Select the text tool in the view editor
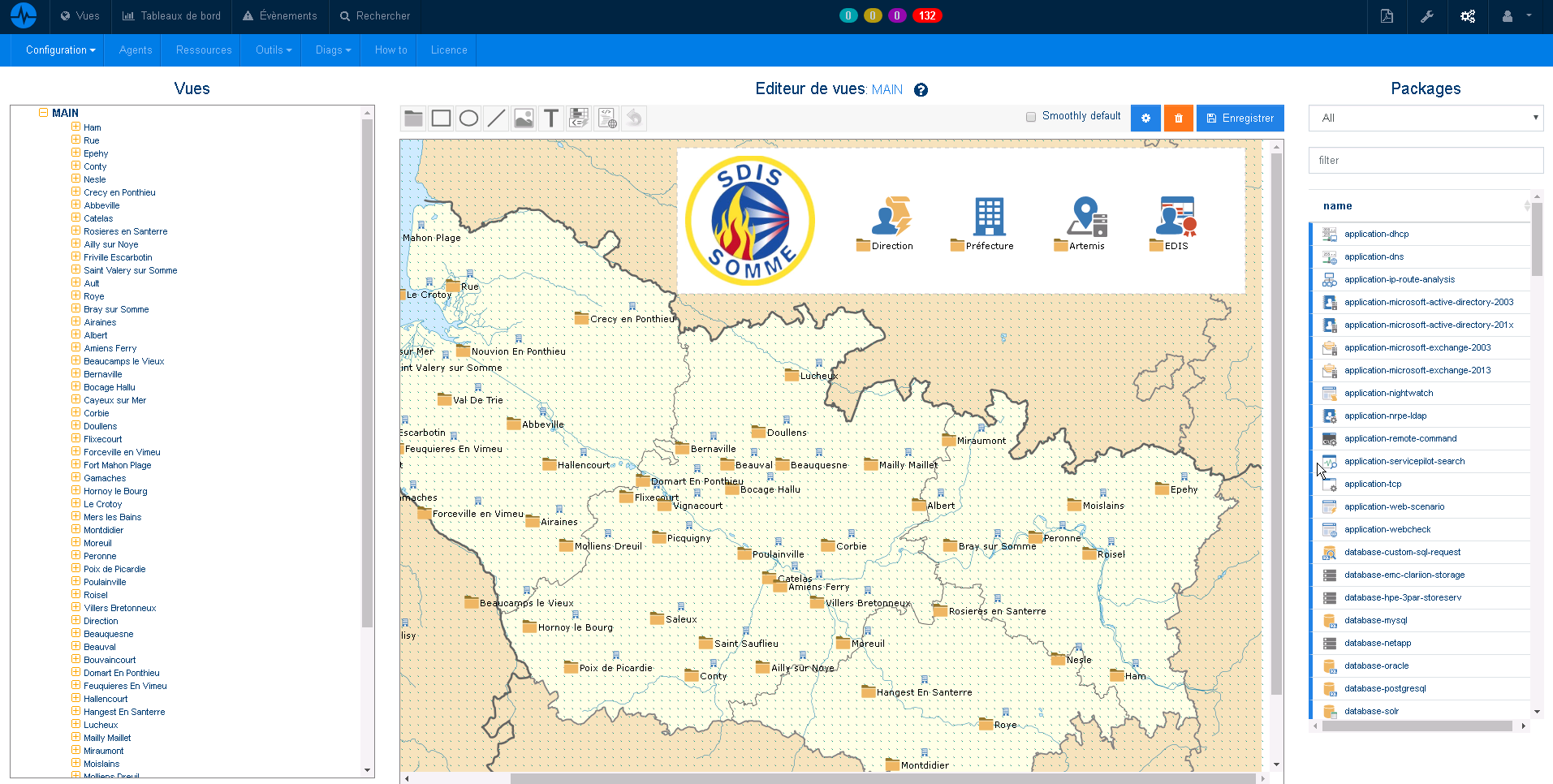This screenshot has width=1553, height=784. 551,118
